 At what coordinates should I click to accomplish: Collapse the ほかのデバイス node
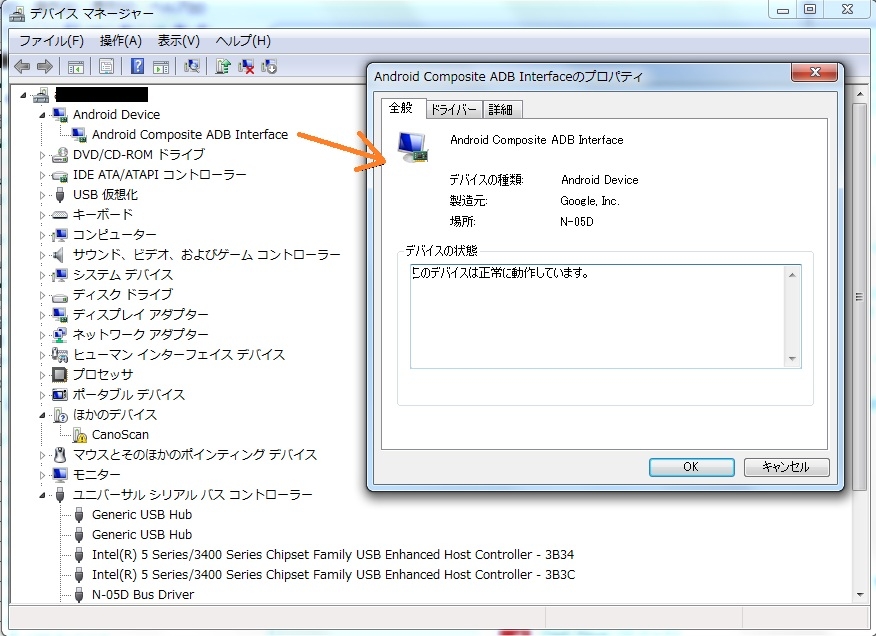tap(42, 415)
